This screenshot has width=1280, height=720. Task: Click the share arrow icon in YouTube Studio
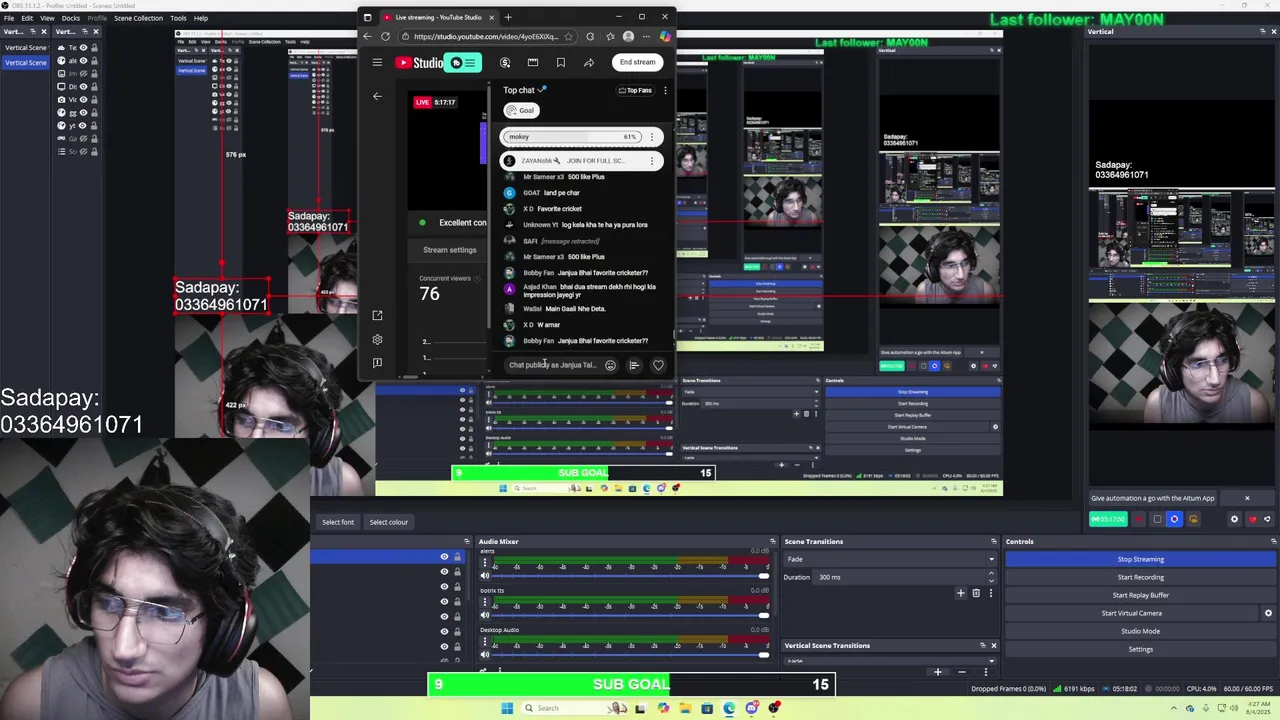pos(589,62)
